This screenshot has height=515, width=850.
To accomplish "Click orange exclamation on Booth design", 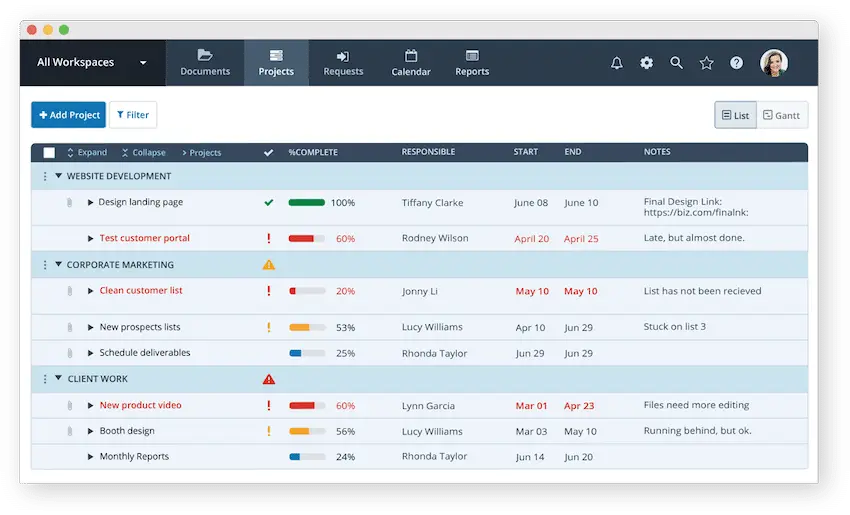I will (x=268, y=431).
